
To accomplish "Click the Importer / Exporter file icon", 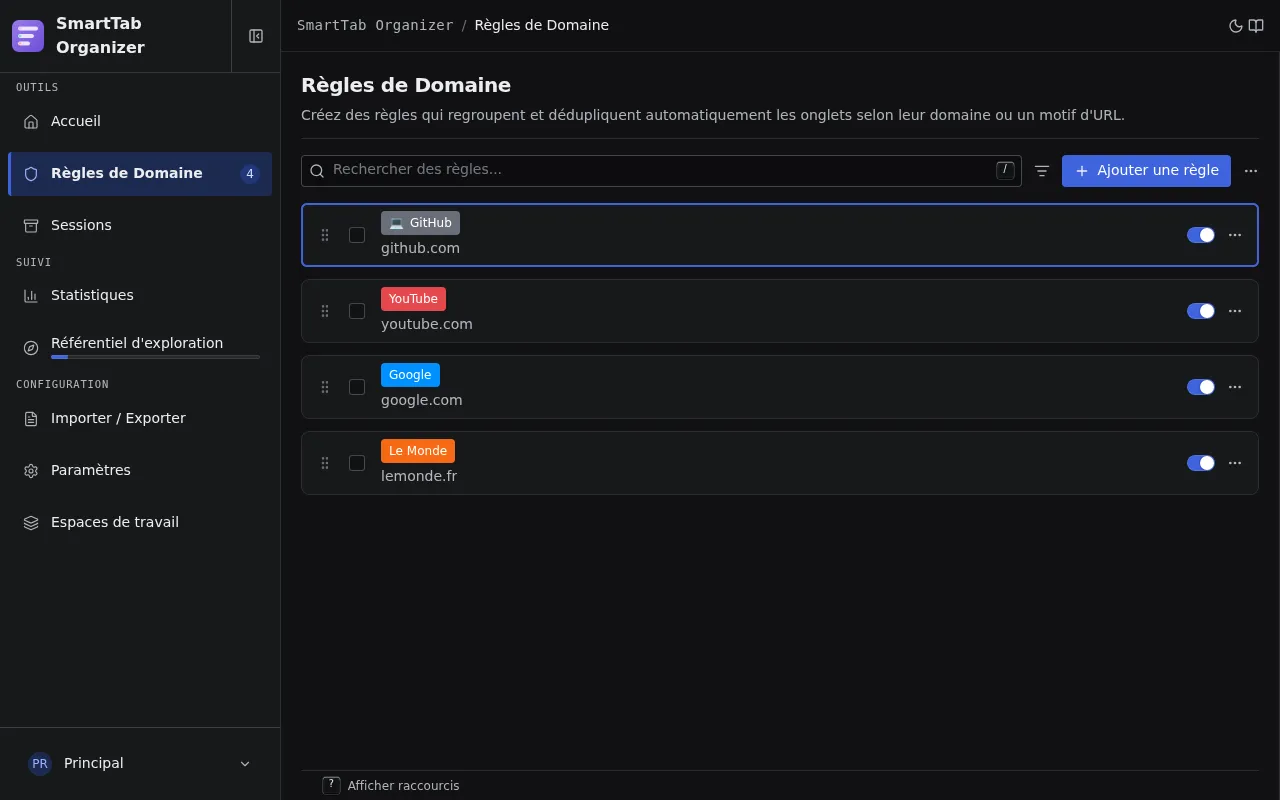I will coord(31,419).
